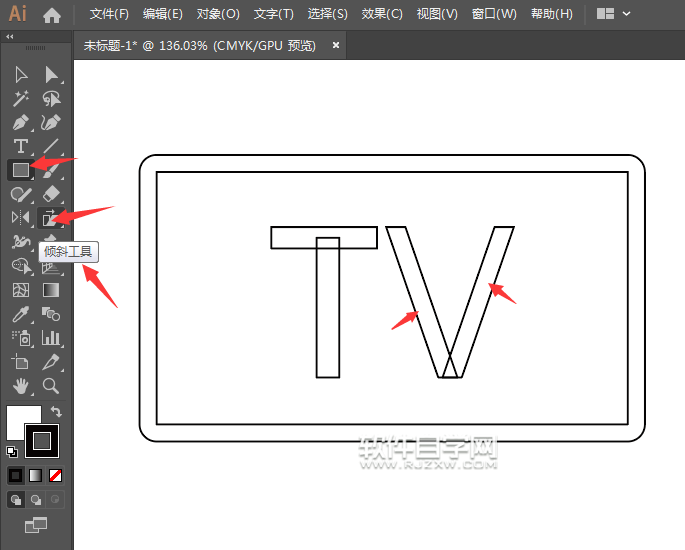Activate the Direct Selection tool
685x550 pixels.
[51, 74]
